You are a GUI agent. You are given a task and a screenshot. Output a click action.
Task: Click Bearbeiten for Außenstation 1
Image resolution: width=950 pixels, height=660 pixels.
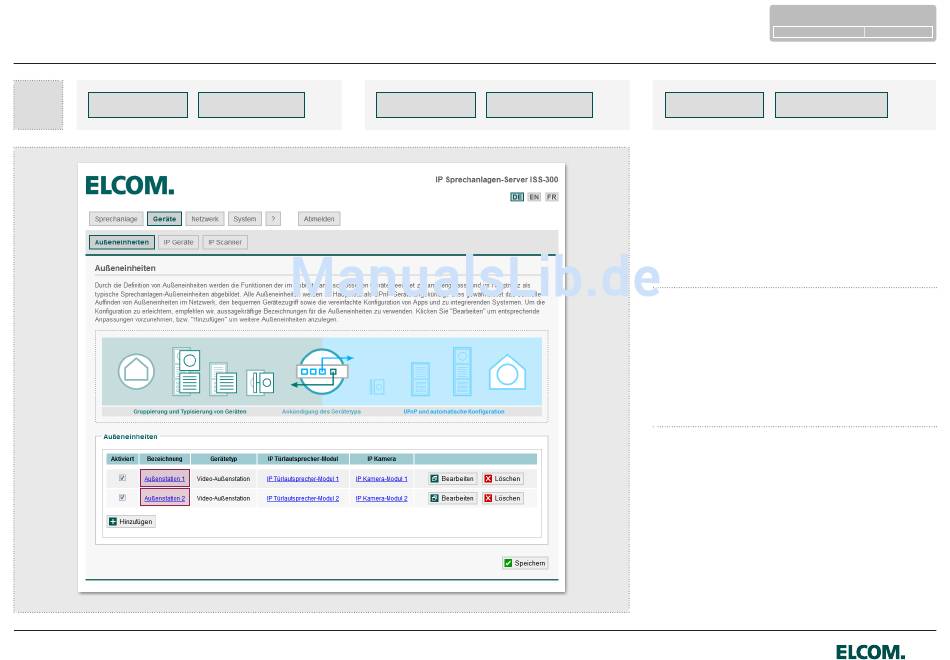(x=452, y=479)
